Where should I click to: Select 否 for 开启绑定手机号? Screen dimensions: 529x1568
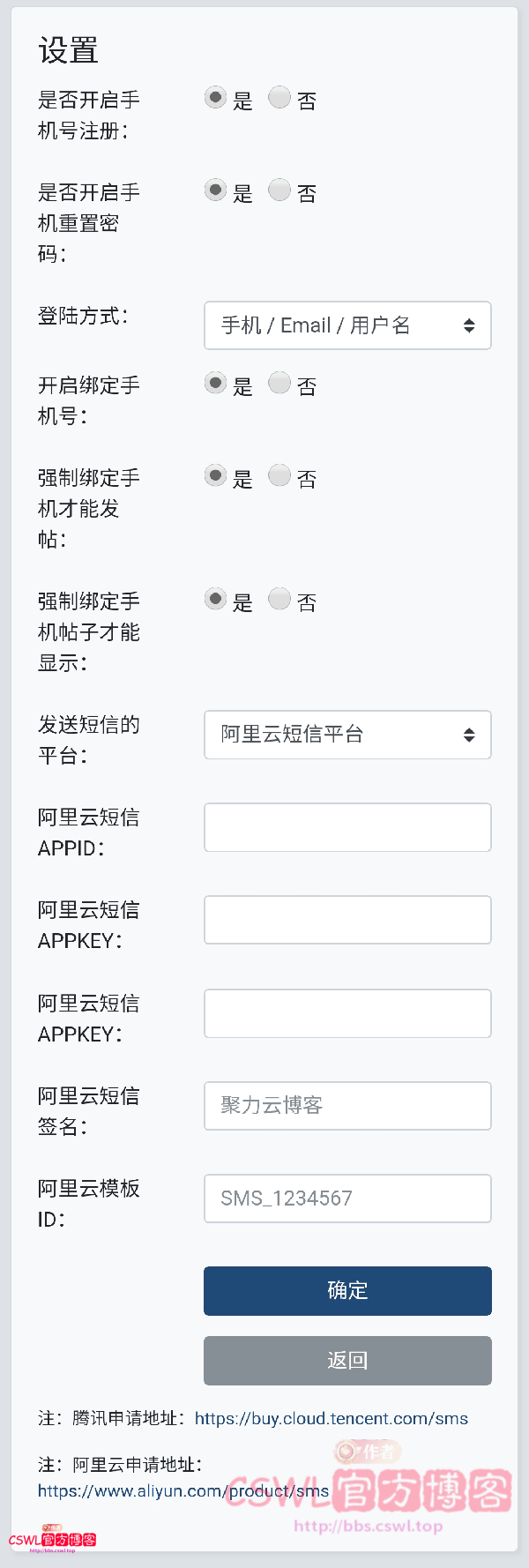point(279,383)
